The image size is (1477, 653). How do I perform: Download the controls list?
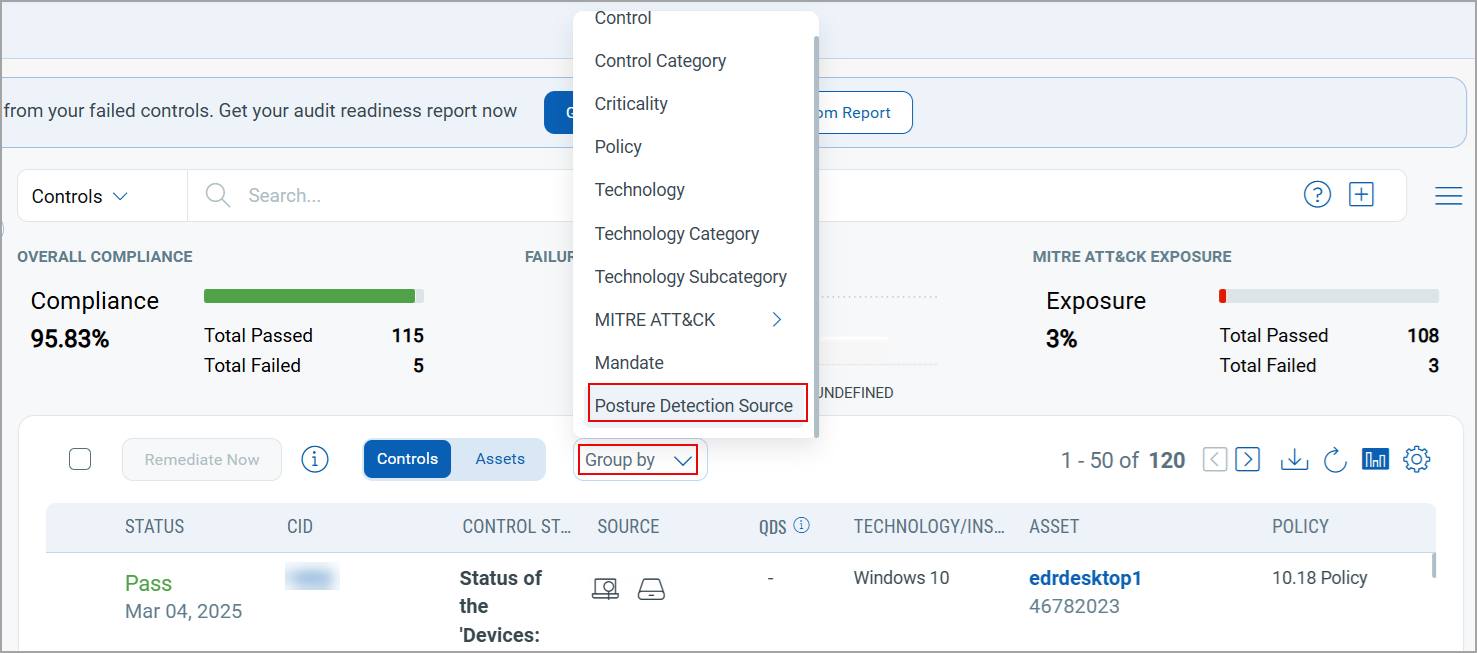1294,459
